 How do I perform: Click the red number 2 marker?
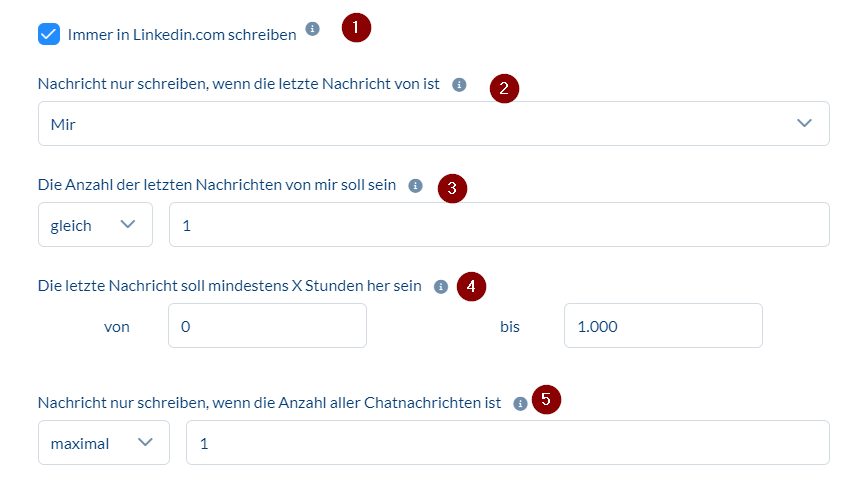504,88
